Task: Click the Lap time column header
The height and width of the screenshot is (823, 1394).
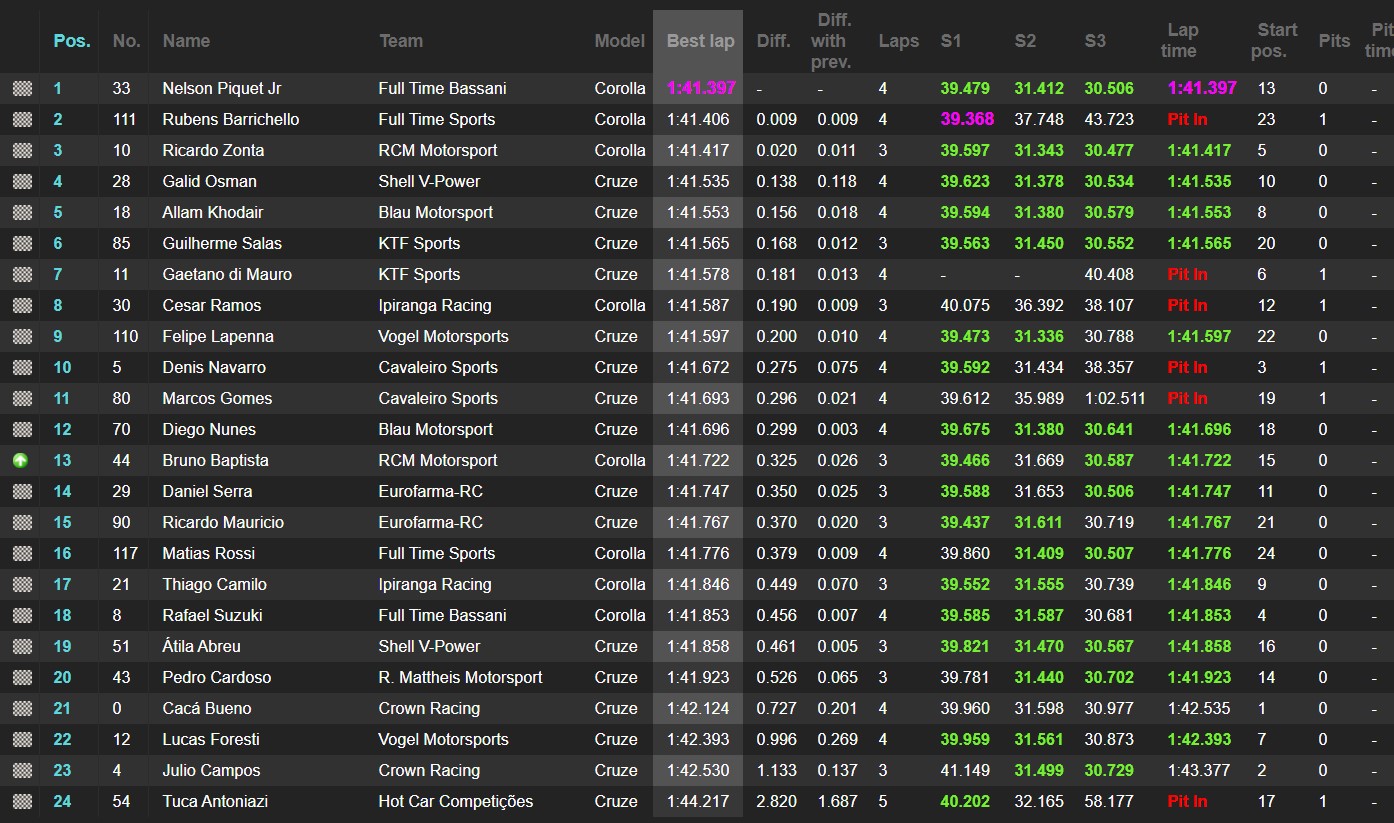Action: click(1182, 41)
